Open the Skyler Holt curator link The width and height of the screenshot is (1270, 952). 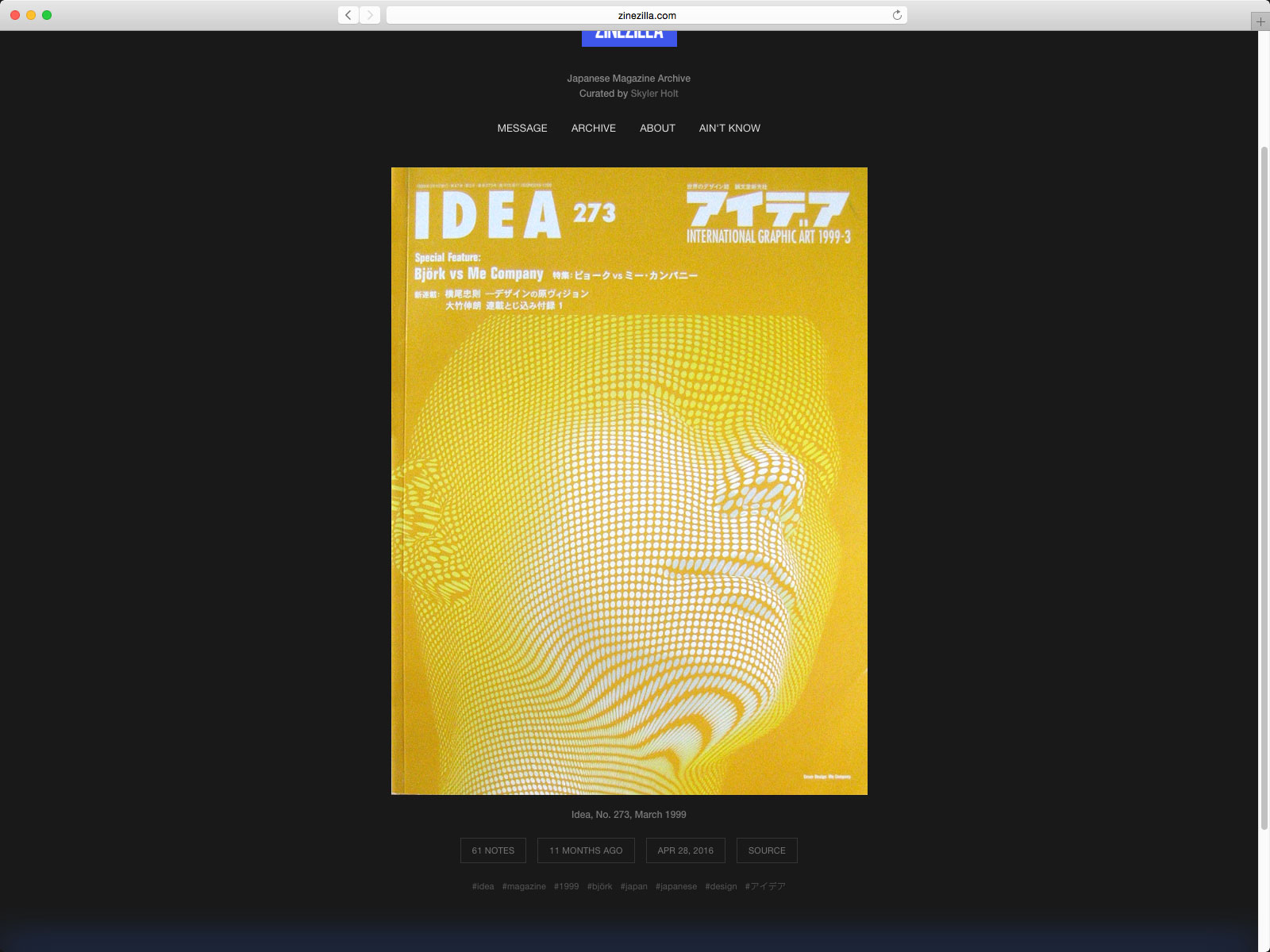click(x=654, y=94)
